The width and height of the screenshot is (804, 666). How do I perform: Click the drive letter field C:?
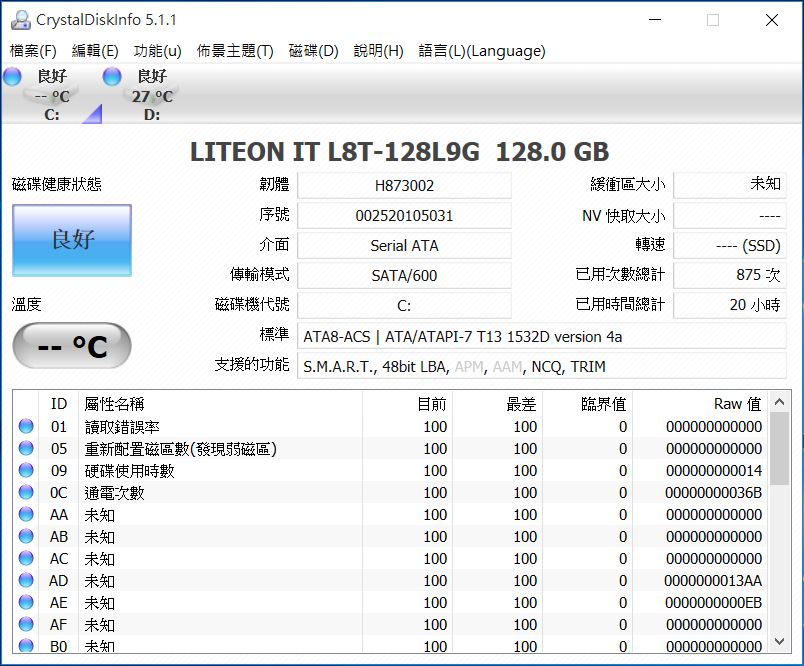pos(404,306)
